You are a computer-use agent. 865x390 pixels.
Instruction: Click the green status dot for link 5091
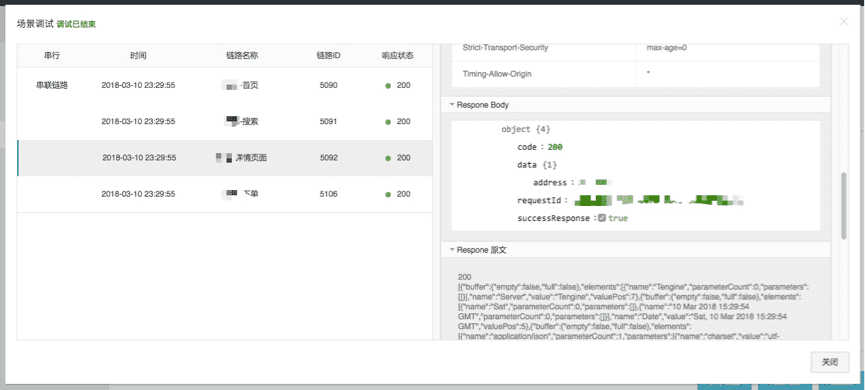coord(388,122)
